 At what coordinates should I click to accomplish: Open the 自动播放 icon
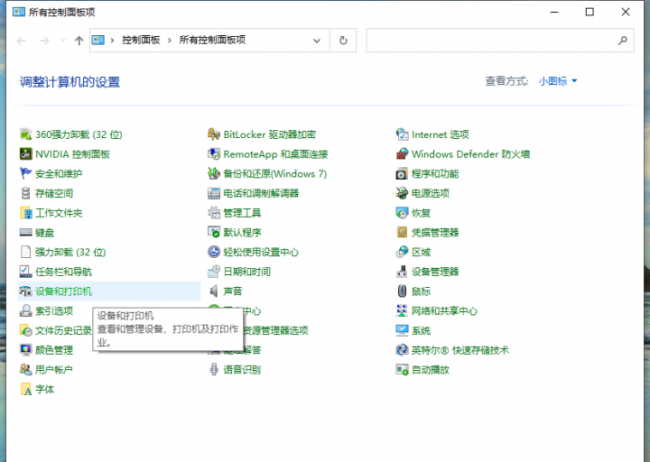402,370
